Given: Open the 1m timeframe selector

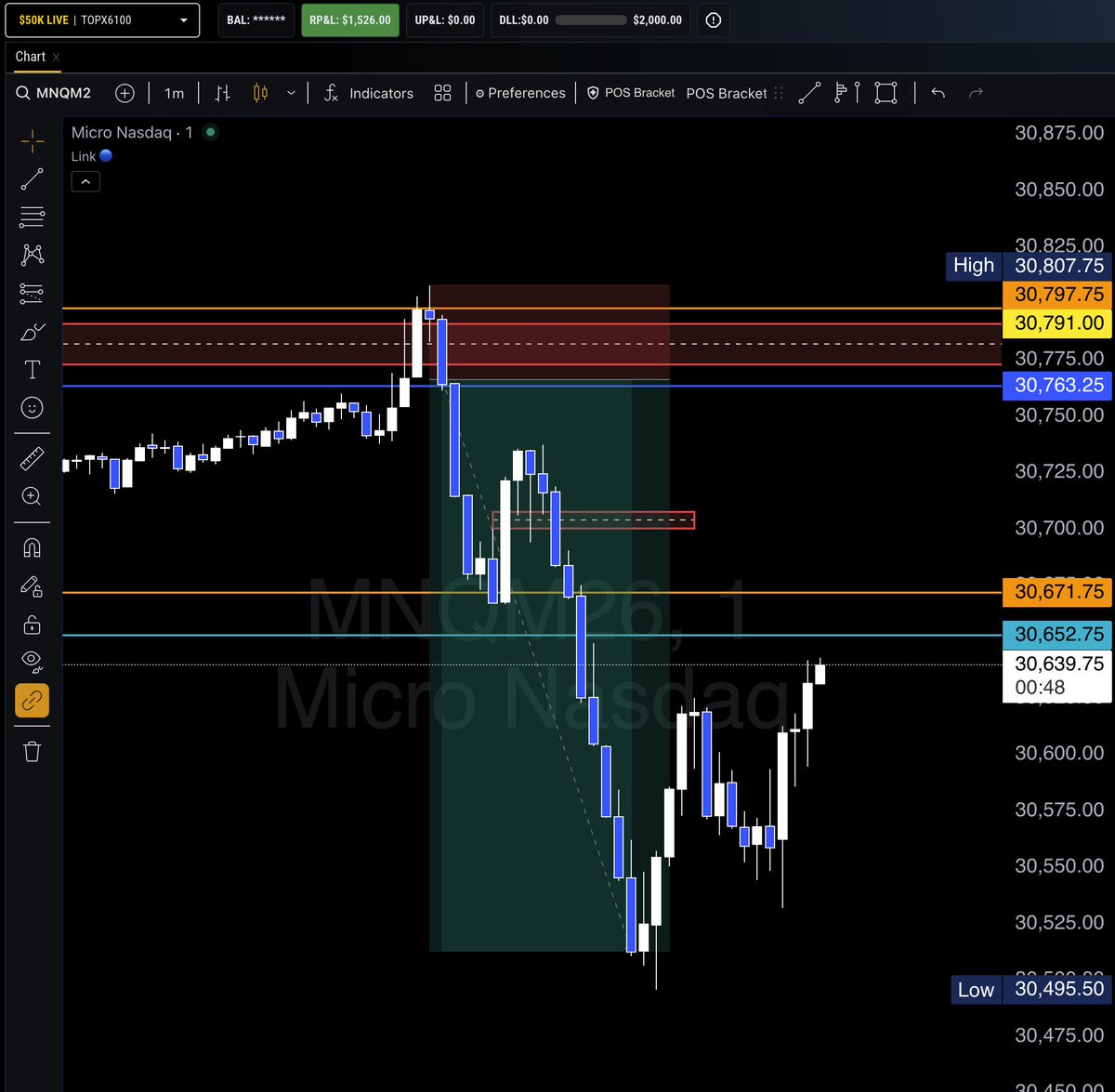Looking at the screenshot, I should tap(174, 93).
